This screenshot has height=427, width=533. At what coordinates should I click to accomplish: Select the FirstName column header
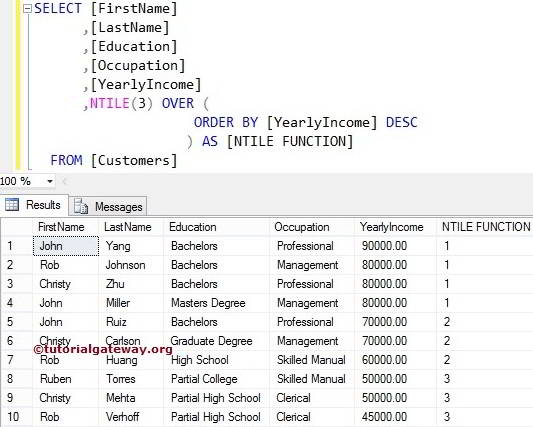coord(66,227)
